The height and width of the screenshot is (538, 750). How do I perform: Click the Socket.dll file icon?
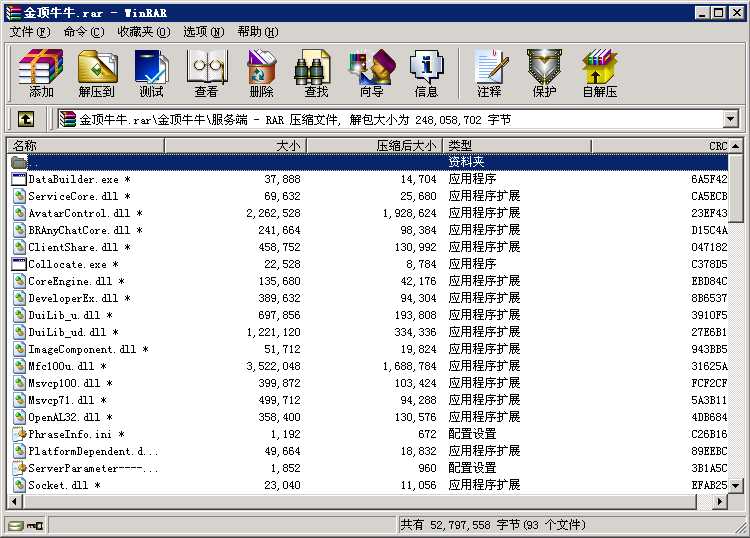point(20,485)
